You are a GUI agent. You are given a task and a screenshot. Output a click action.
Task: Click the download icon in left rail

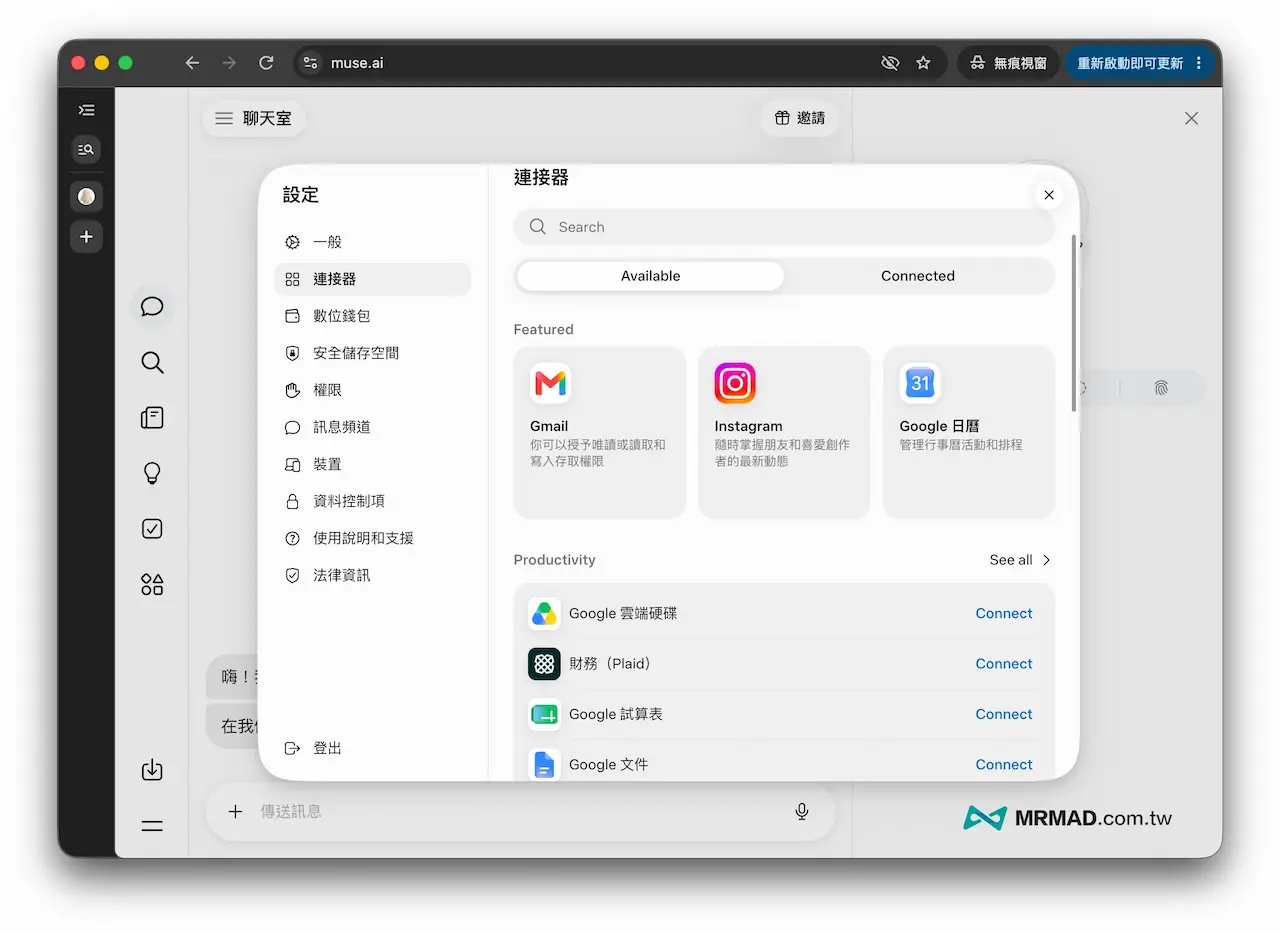(x=152, y=770)
